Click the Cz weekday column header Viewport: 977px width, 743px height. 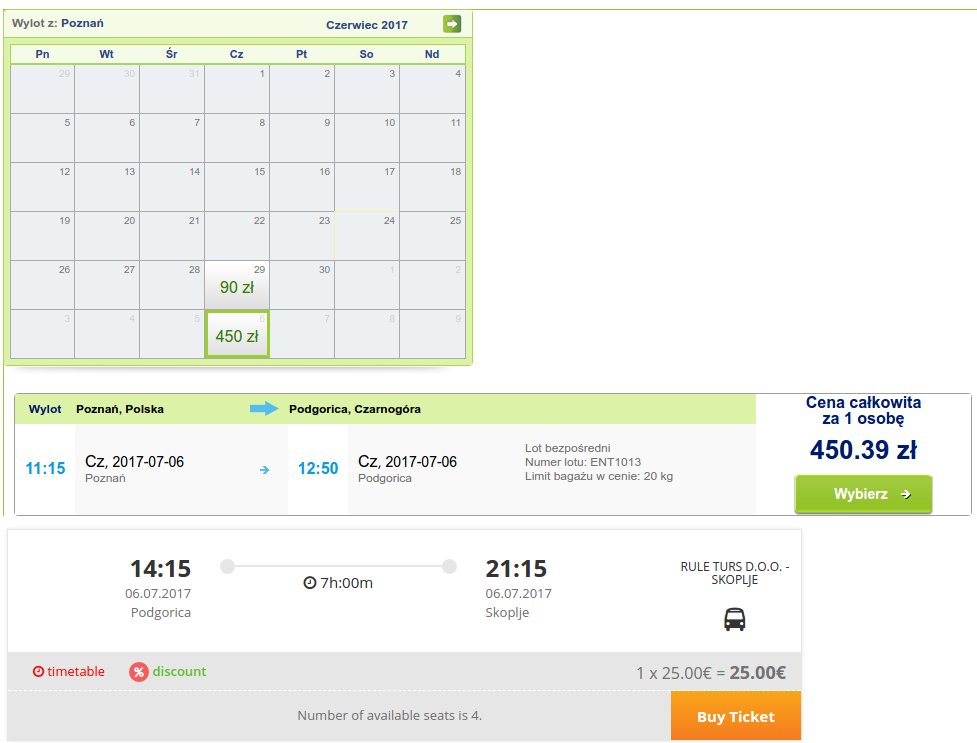tap(236, 54)
